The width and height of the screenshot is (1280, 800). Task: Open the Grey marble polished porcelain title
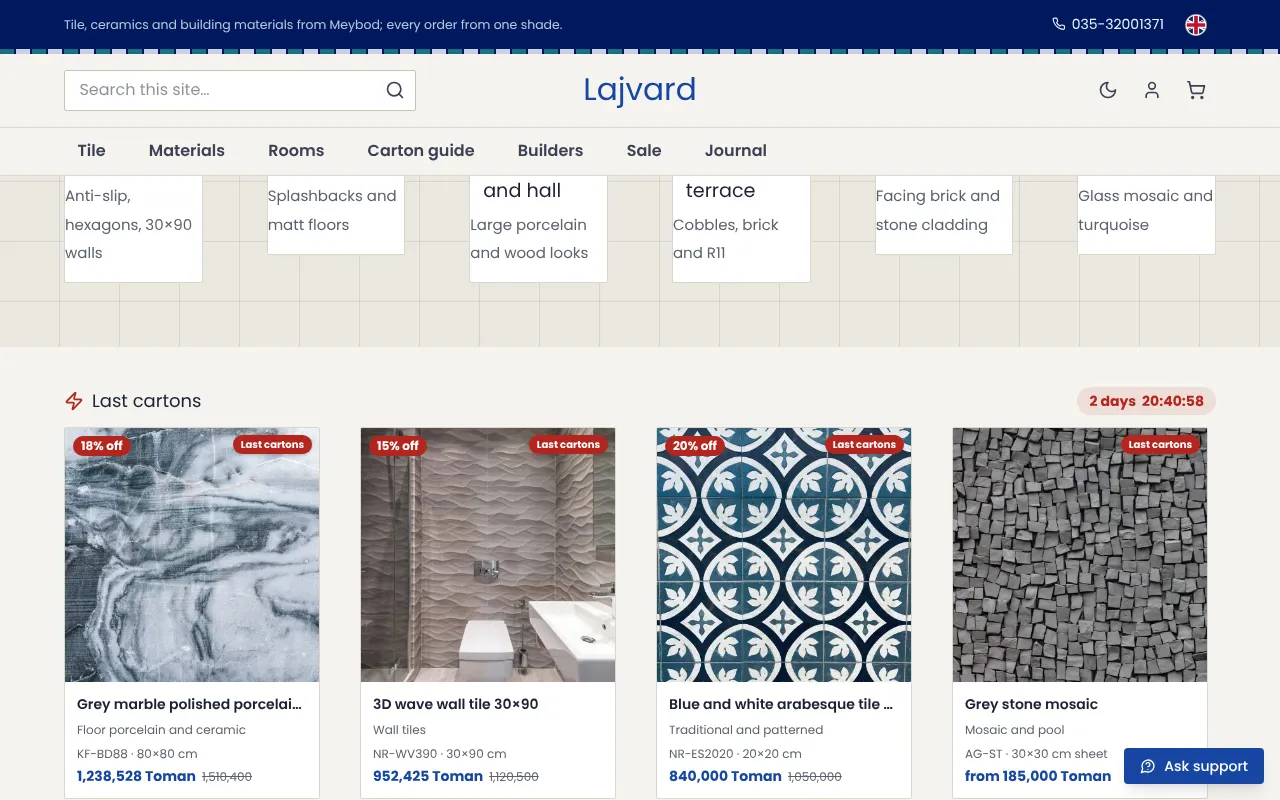click(x=190, y=704)
